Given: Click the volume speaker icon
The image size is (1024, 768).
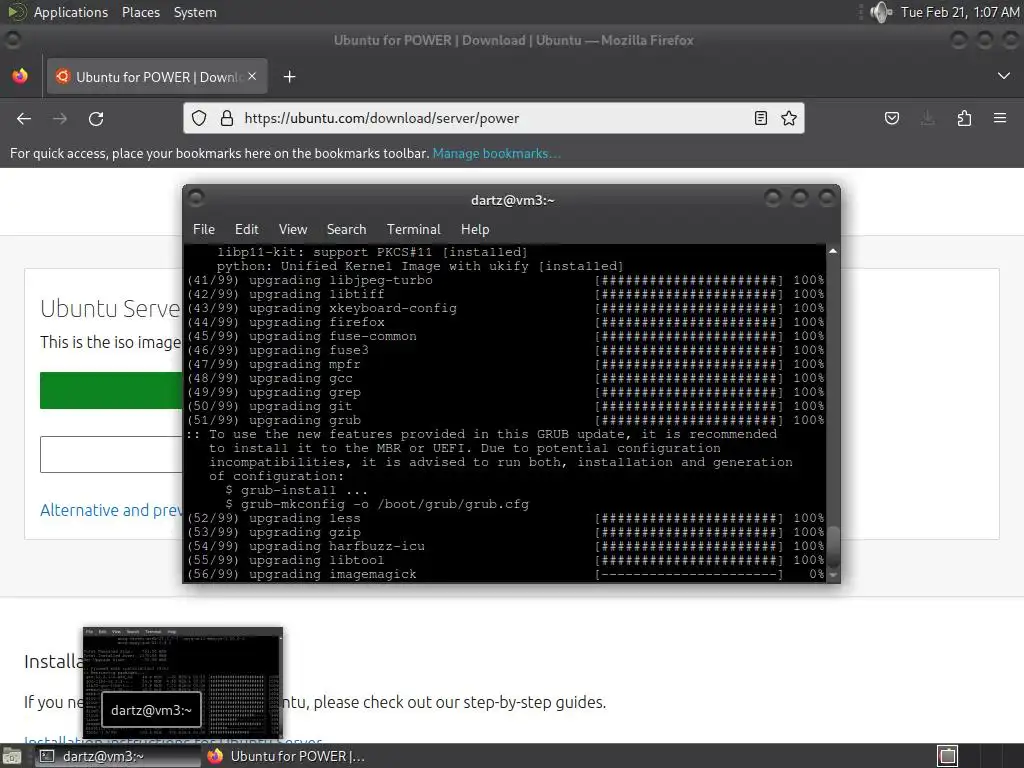Looking at the screenshot, I should point(881,12).
